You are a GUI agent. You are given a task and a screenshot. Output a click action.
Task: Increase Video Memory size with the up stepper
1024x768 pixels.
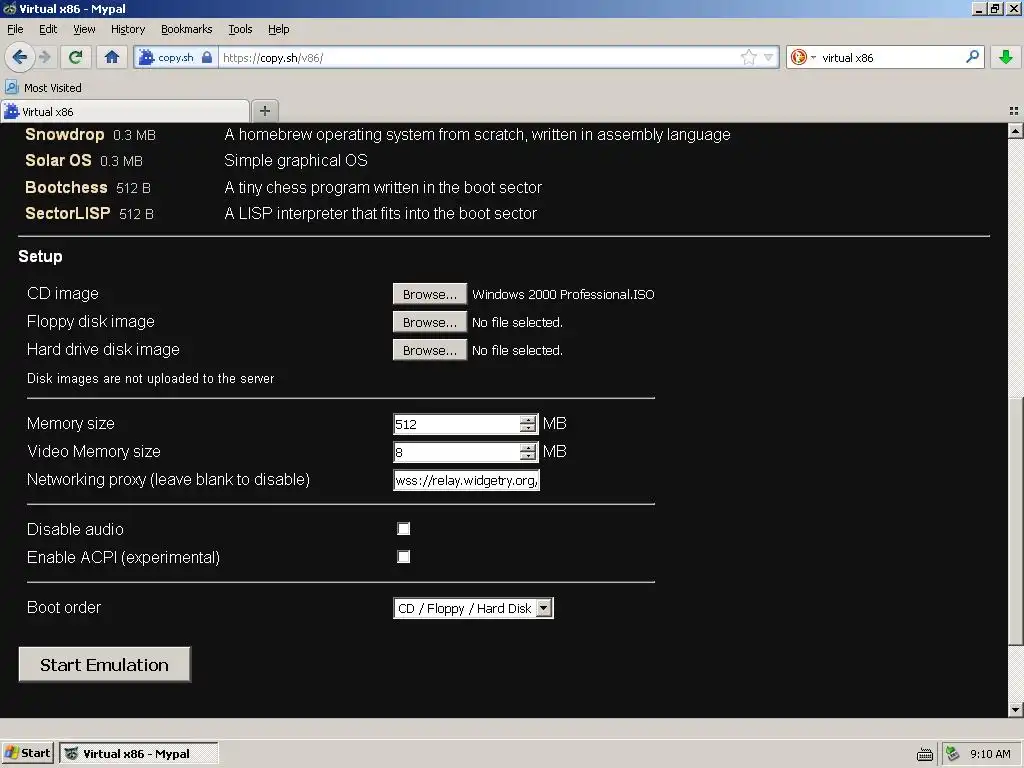point(528,448)
